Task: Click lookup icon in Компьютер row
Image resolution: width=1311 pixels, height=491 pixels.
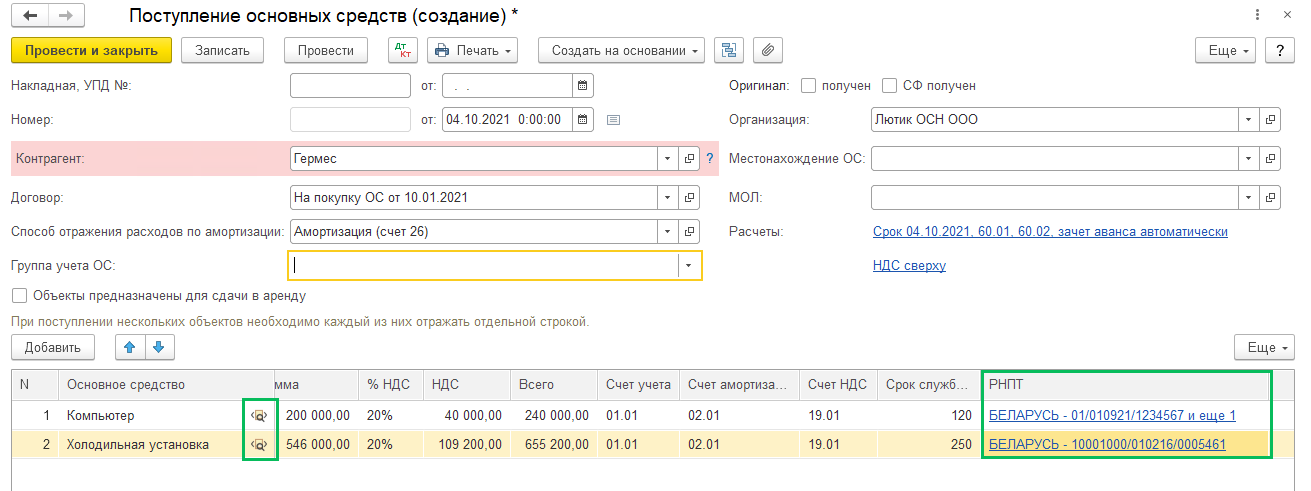Action: click(259, 416)
